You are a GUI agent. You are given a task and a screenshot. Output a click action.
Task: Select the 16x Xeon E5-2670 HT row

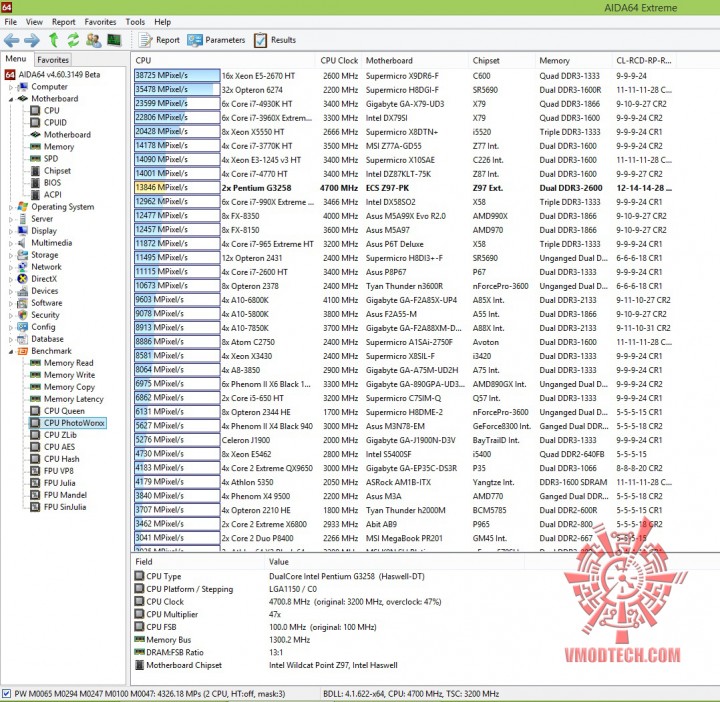pyautogui.click(x=403, y=76)
